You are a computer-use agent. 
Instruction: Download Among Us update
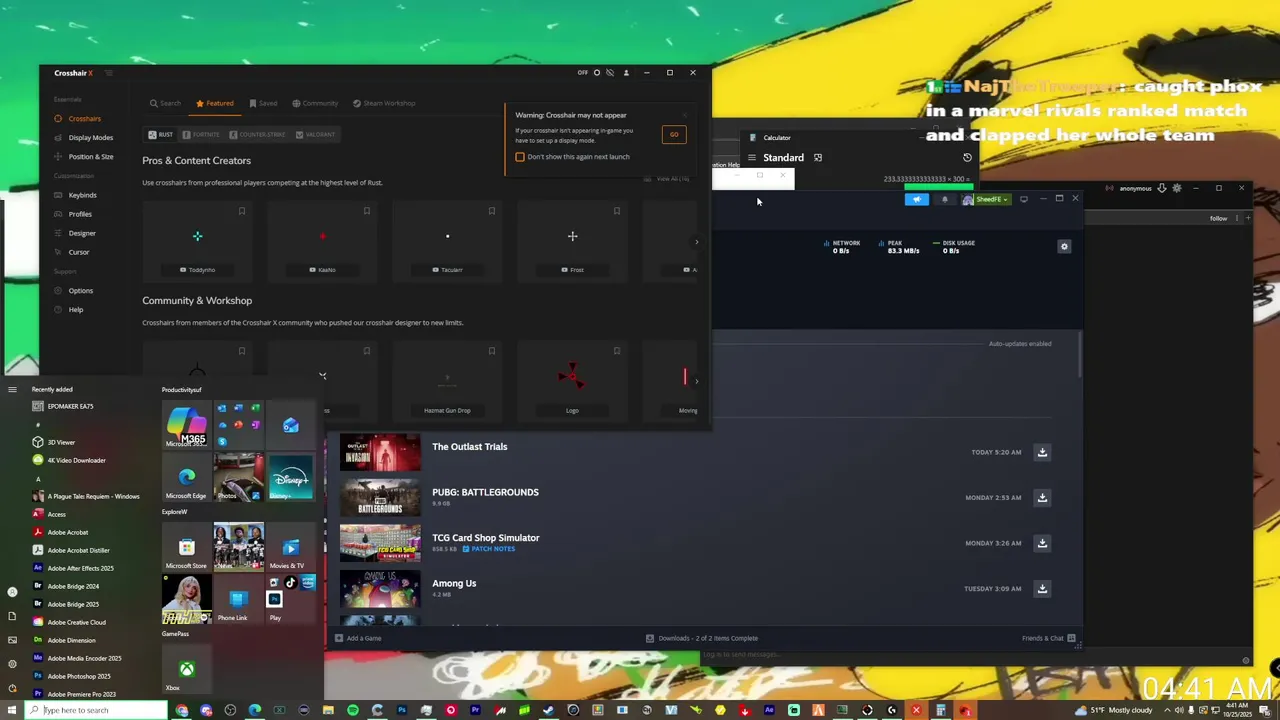coord(1042,589)
